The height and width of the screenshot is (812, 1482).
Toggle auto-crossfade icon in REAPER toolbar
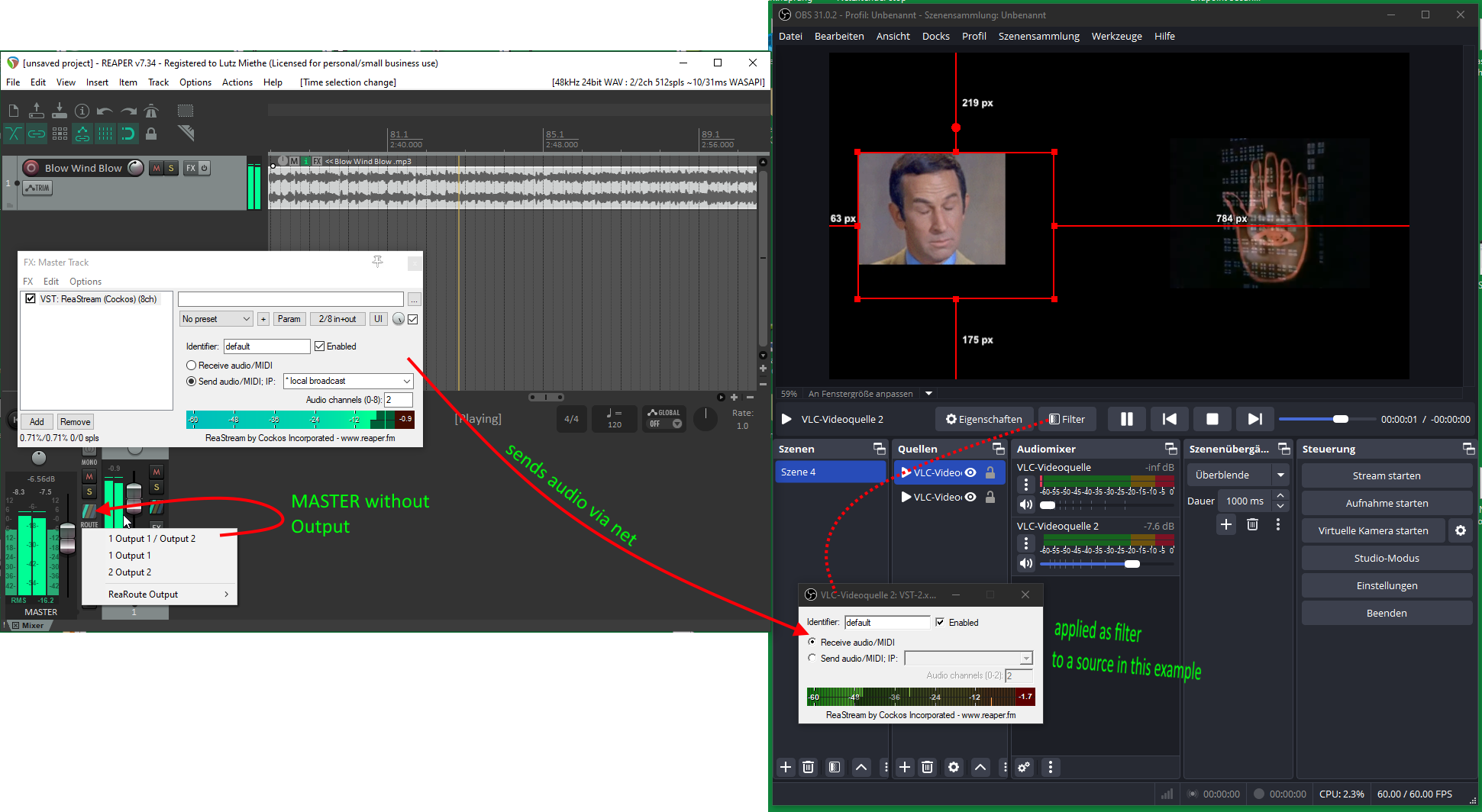pyautogui.click(x=14, y=134)
